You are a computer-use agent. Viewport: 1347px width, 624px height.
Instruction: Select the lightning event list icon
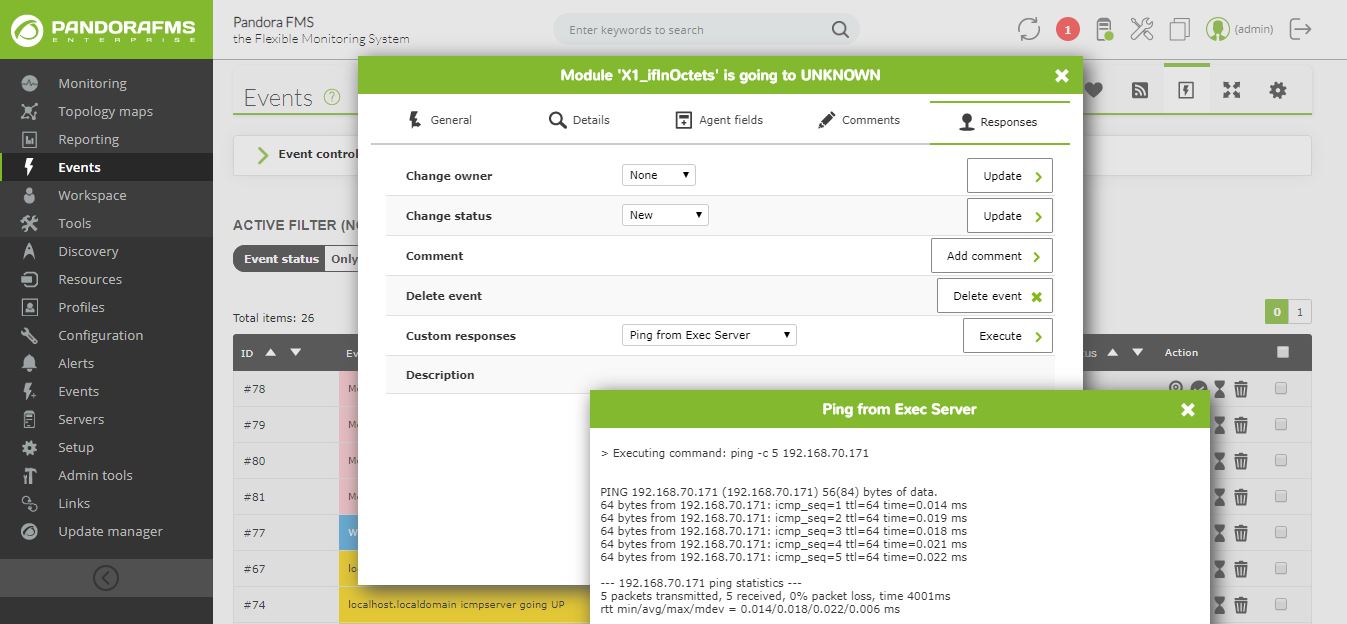click(x=1186, y=90)
